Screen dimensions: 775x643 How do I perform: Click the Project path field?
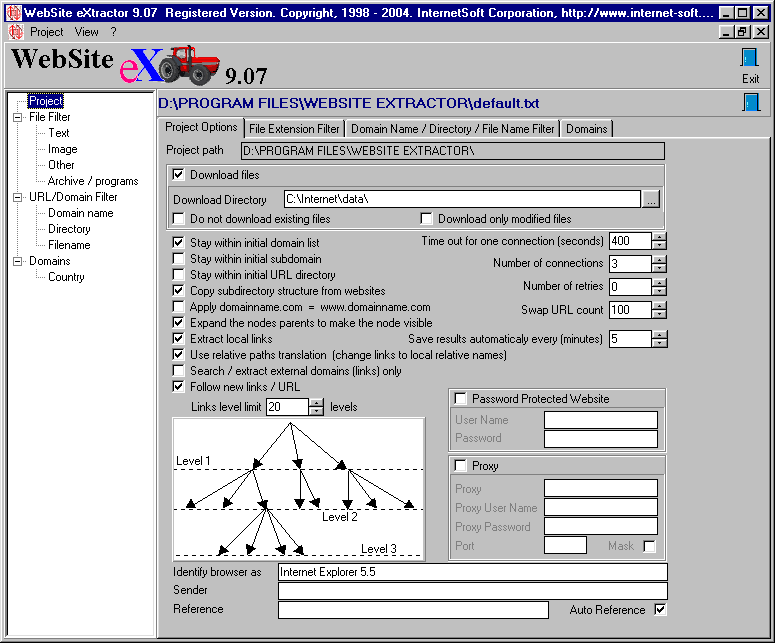click(x=453, y=151)
